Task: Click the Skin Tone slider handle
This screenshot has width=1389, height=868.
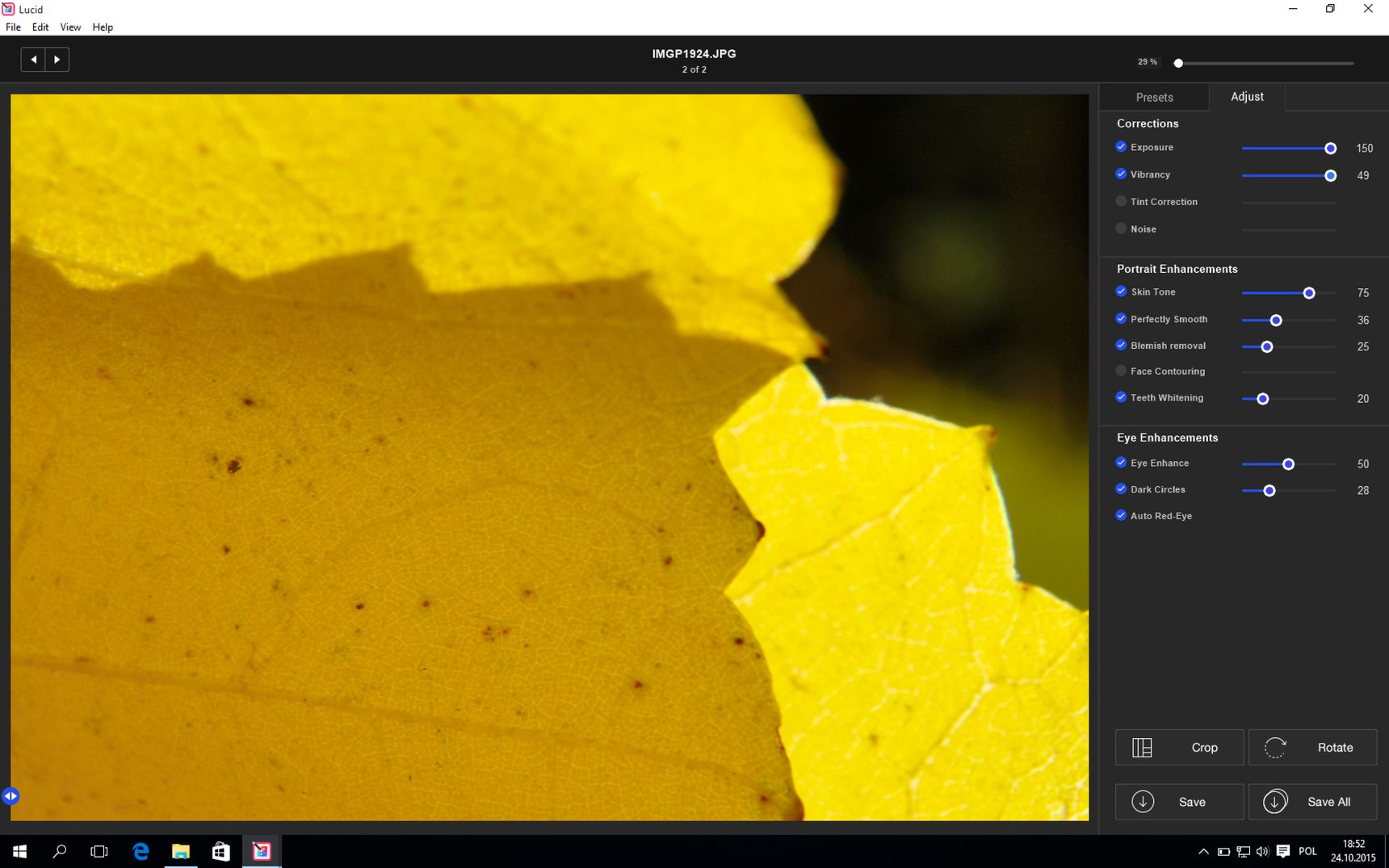Action: 1309,293
